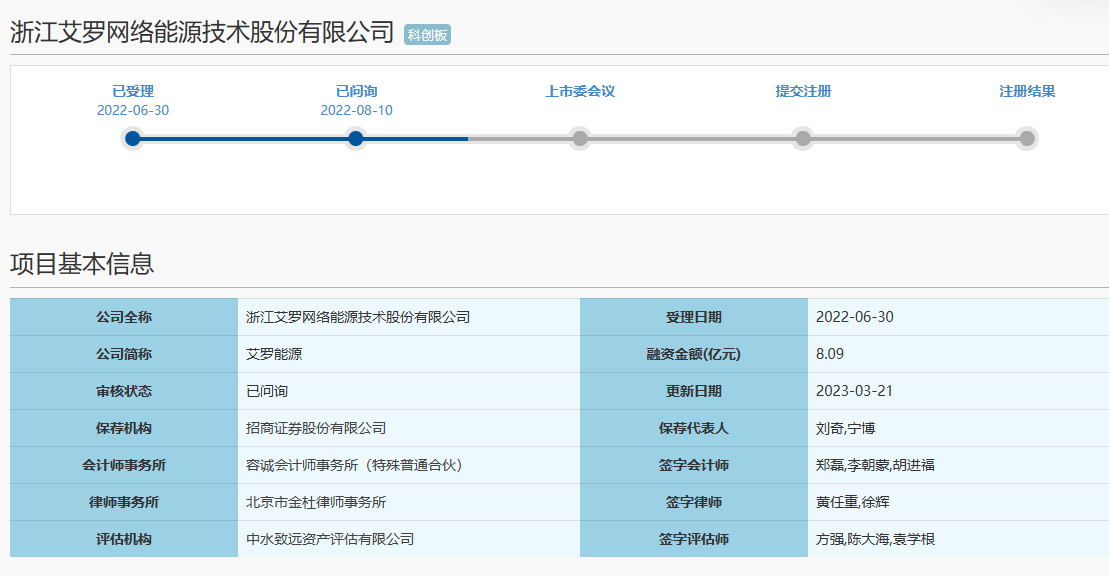Click the accounting firm 容诚会计师事务所 cell
1109x576 pixels.
(x=354, y=465)
